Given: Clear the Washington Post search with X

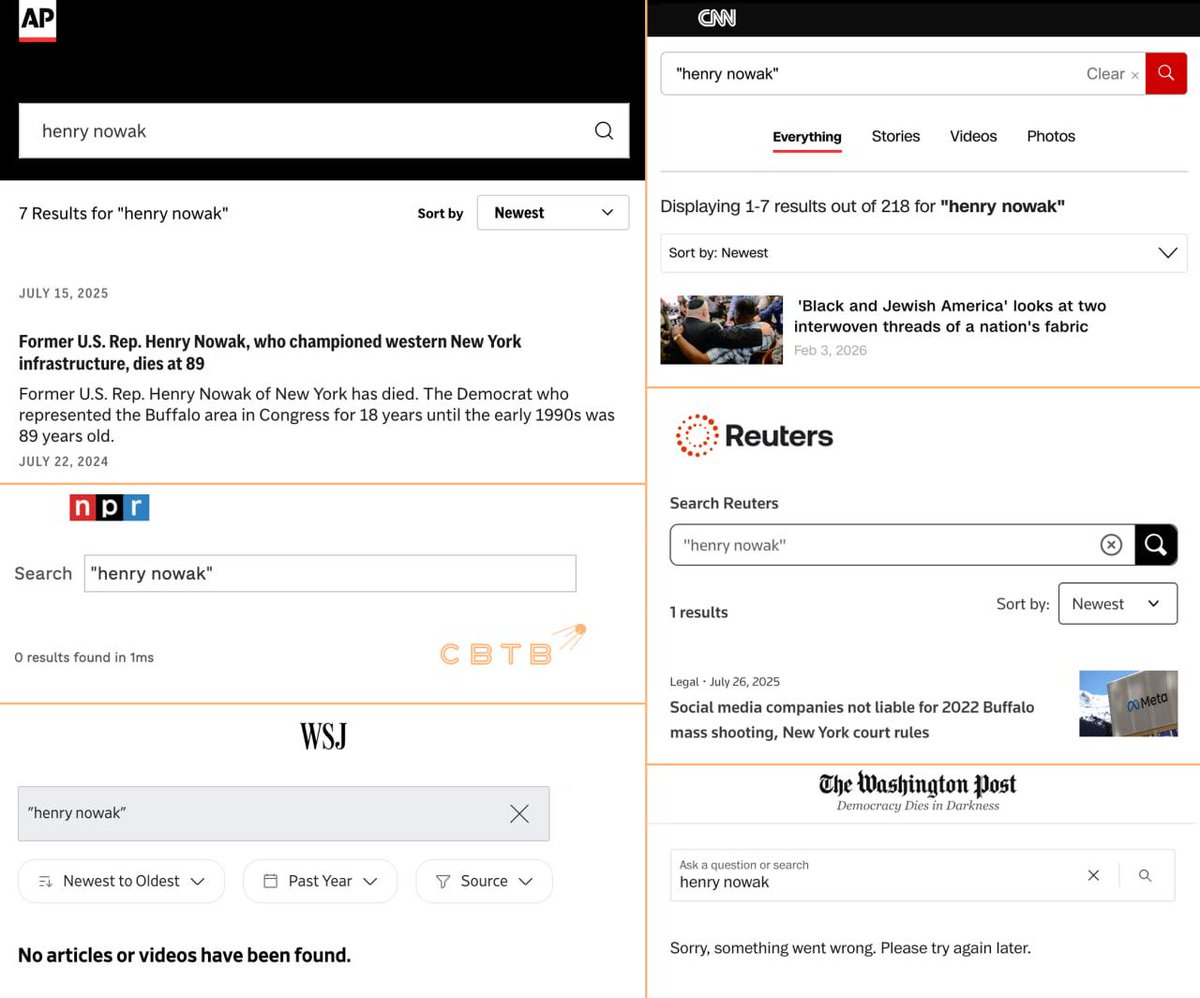Looking at the screenshot, I should point(1093,875).
